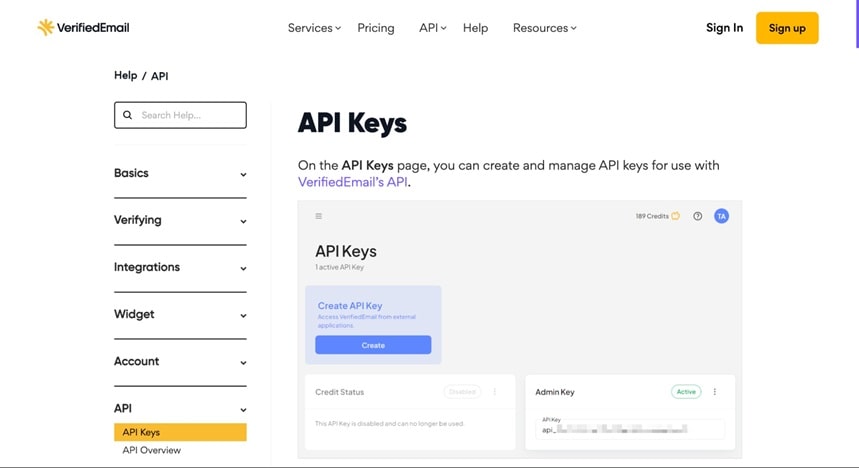Select API Keys in the sidebar
This screenshot has height=468, width=859.
pos(141,432)
